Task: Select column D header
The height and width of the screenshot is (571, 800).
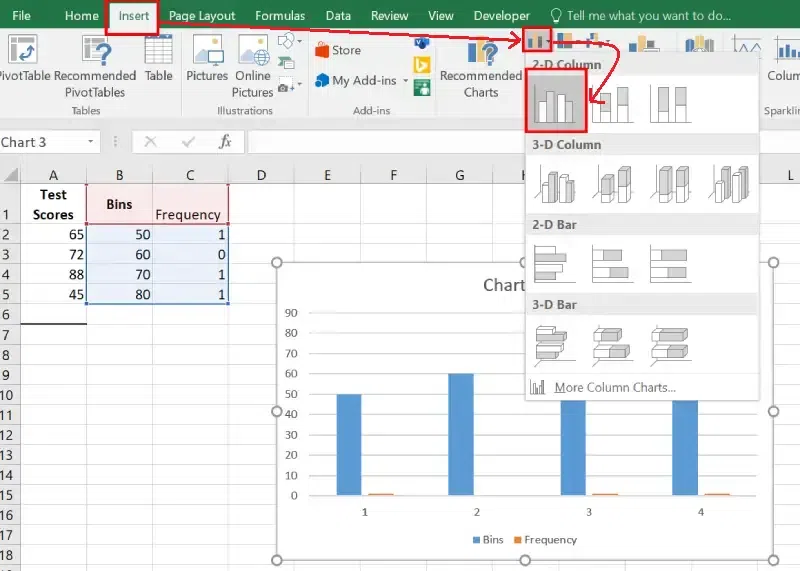Action: 261,175
